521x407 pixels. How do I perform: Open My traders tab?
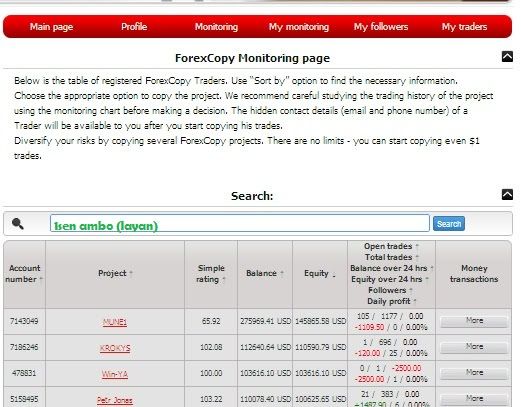pos(464,27)
